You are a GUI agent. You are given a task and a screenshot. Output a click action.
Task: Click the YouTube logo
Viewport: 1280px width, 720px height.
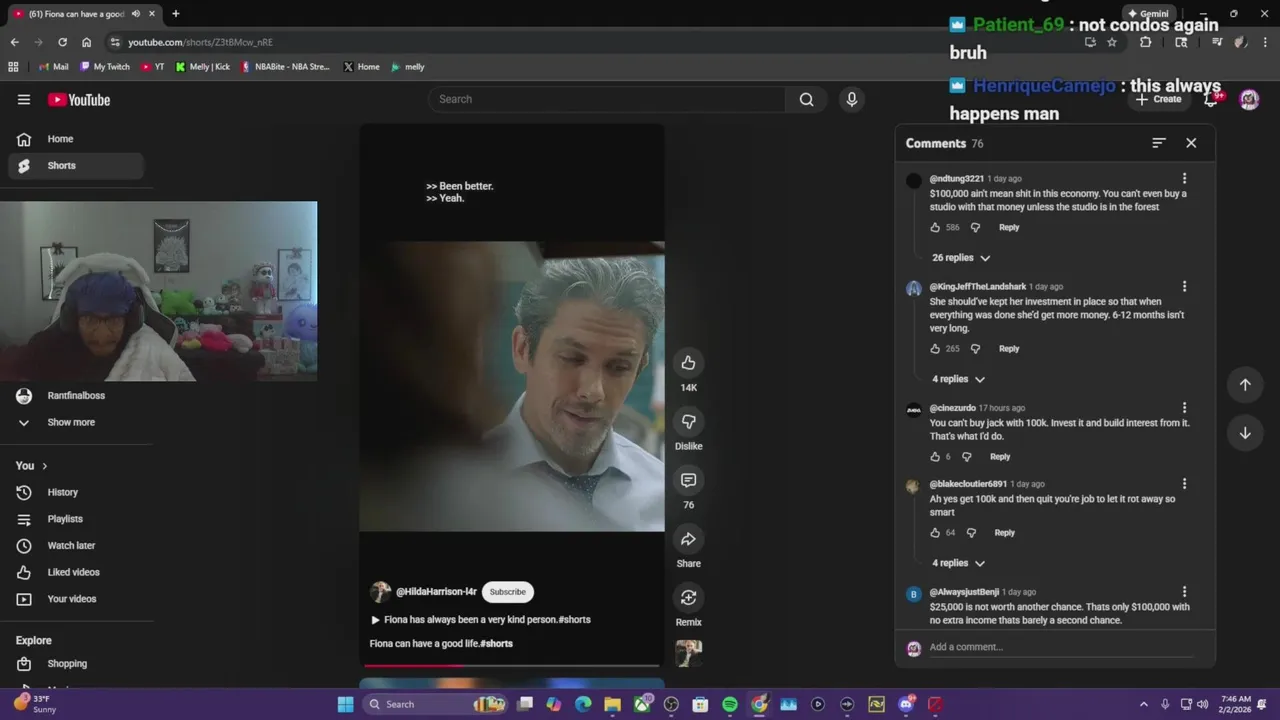coord(79,99)
